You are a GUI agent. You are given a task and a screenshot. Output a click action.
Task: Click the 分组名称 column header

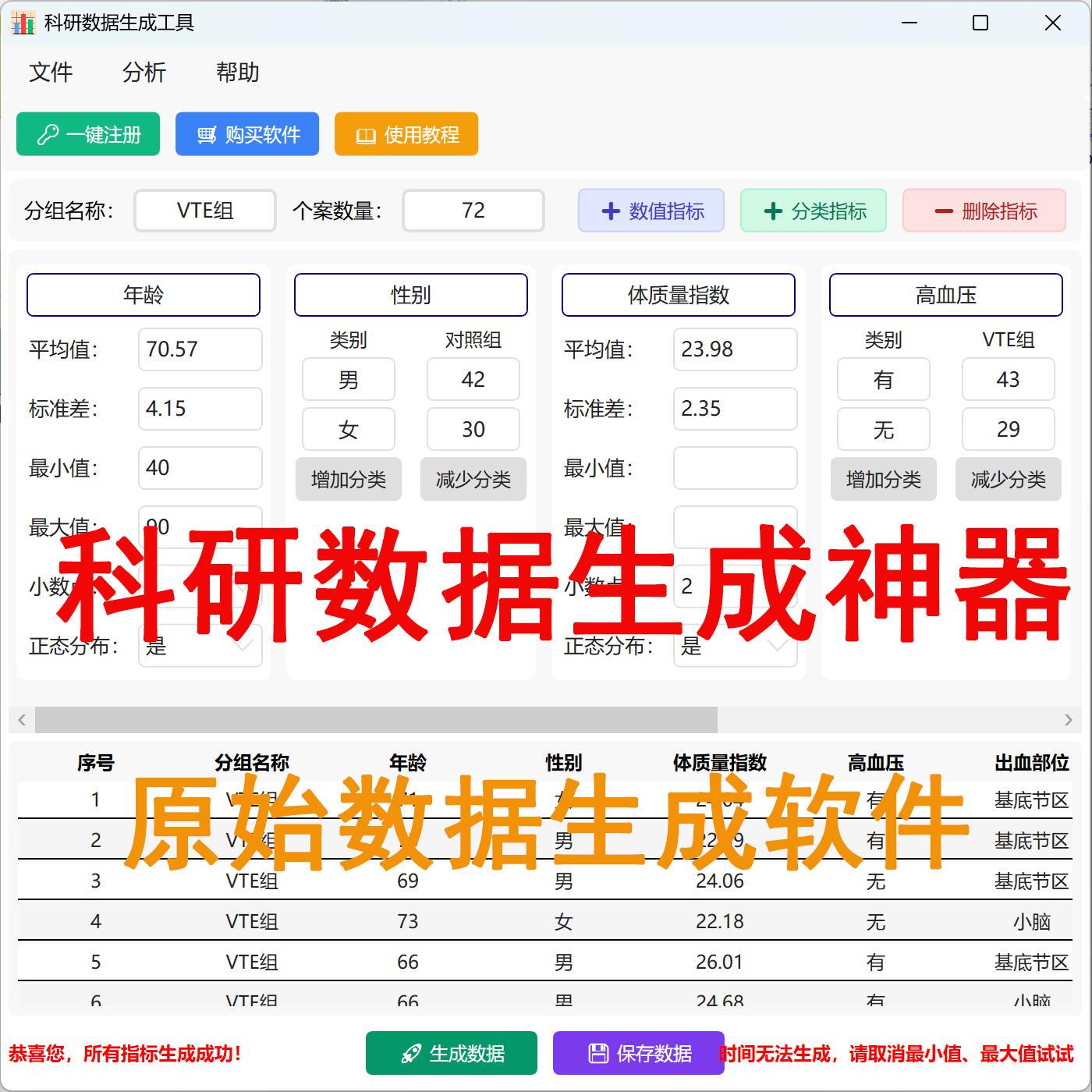point(252,763)
